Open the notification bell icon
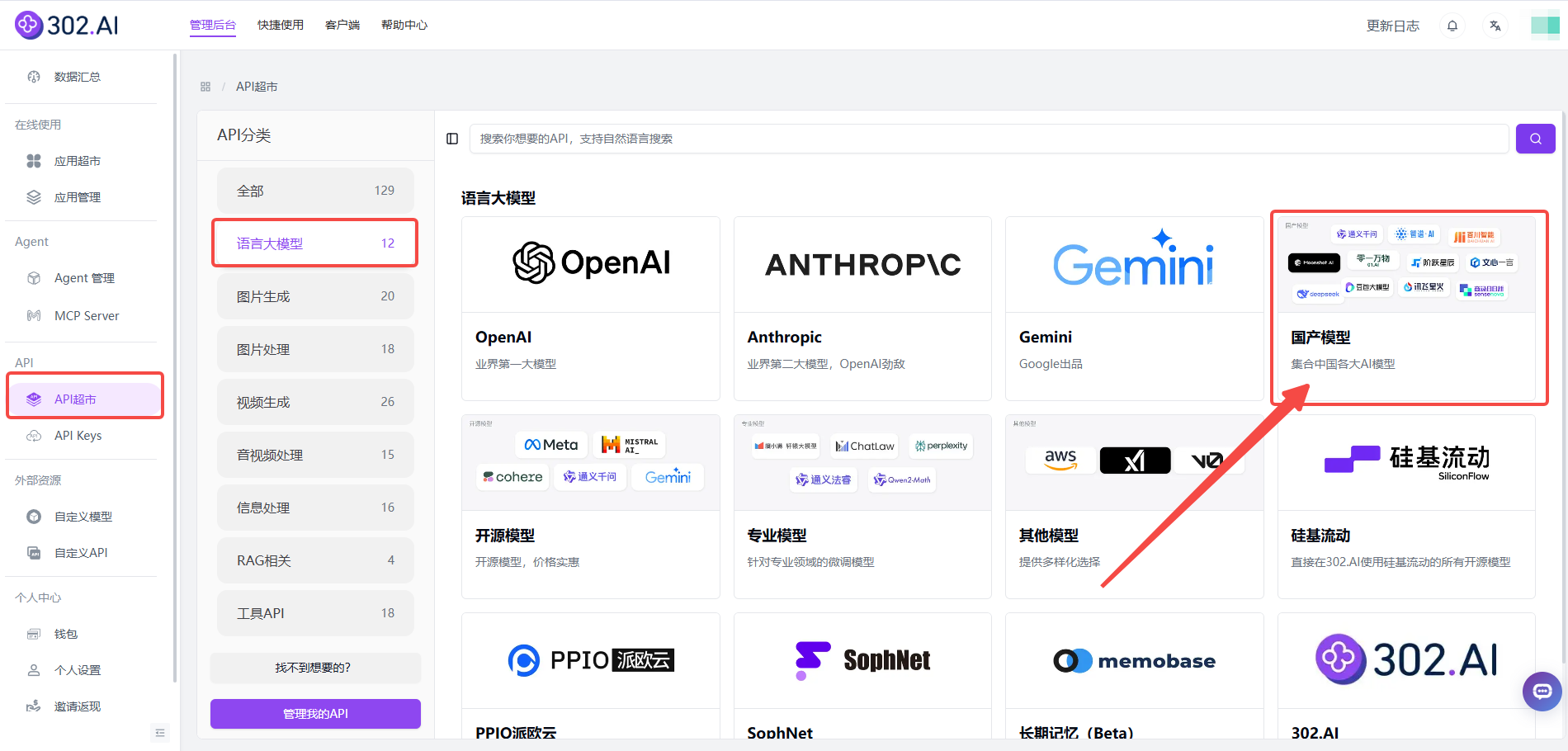 click(1452, 26)
